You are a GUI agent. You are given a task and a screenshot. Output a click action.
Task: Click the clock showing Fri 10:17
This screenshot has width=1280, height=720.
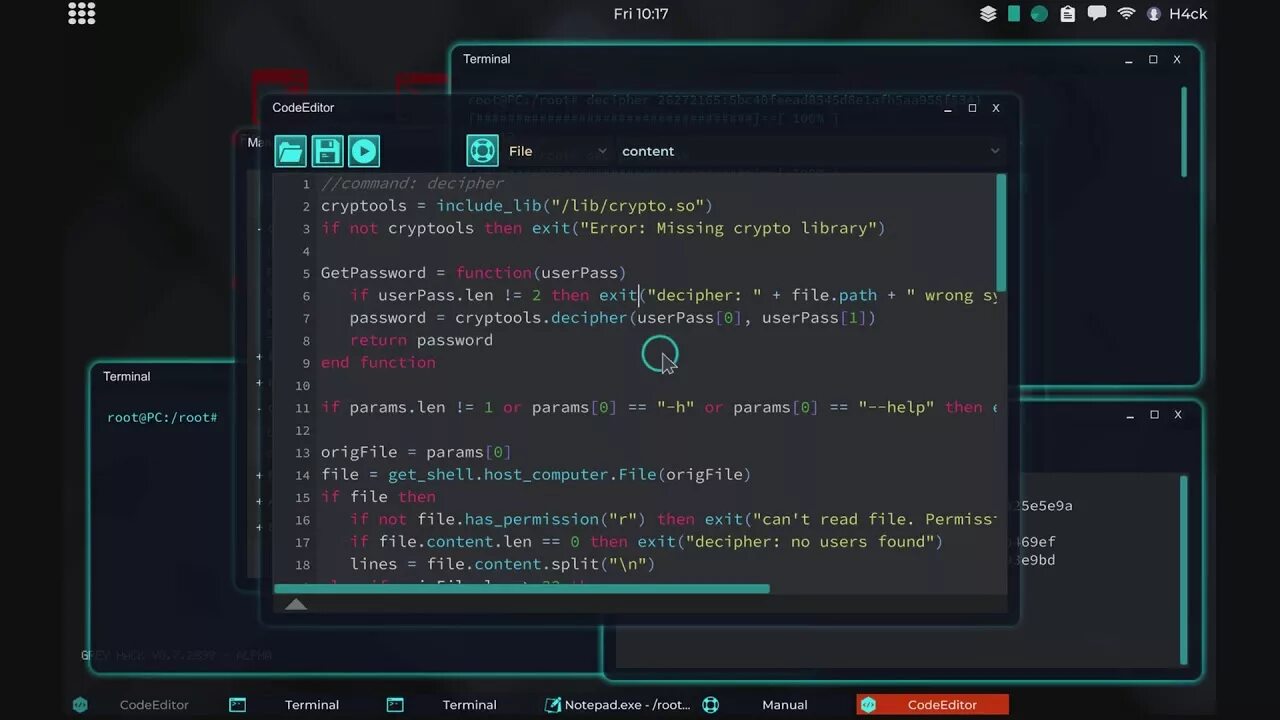641,14
